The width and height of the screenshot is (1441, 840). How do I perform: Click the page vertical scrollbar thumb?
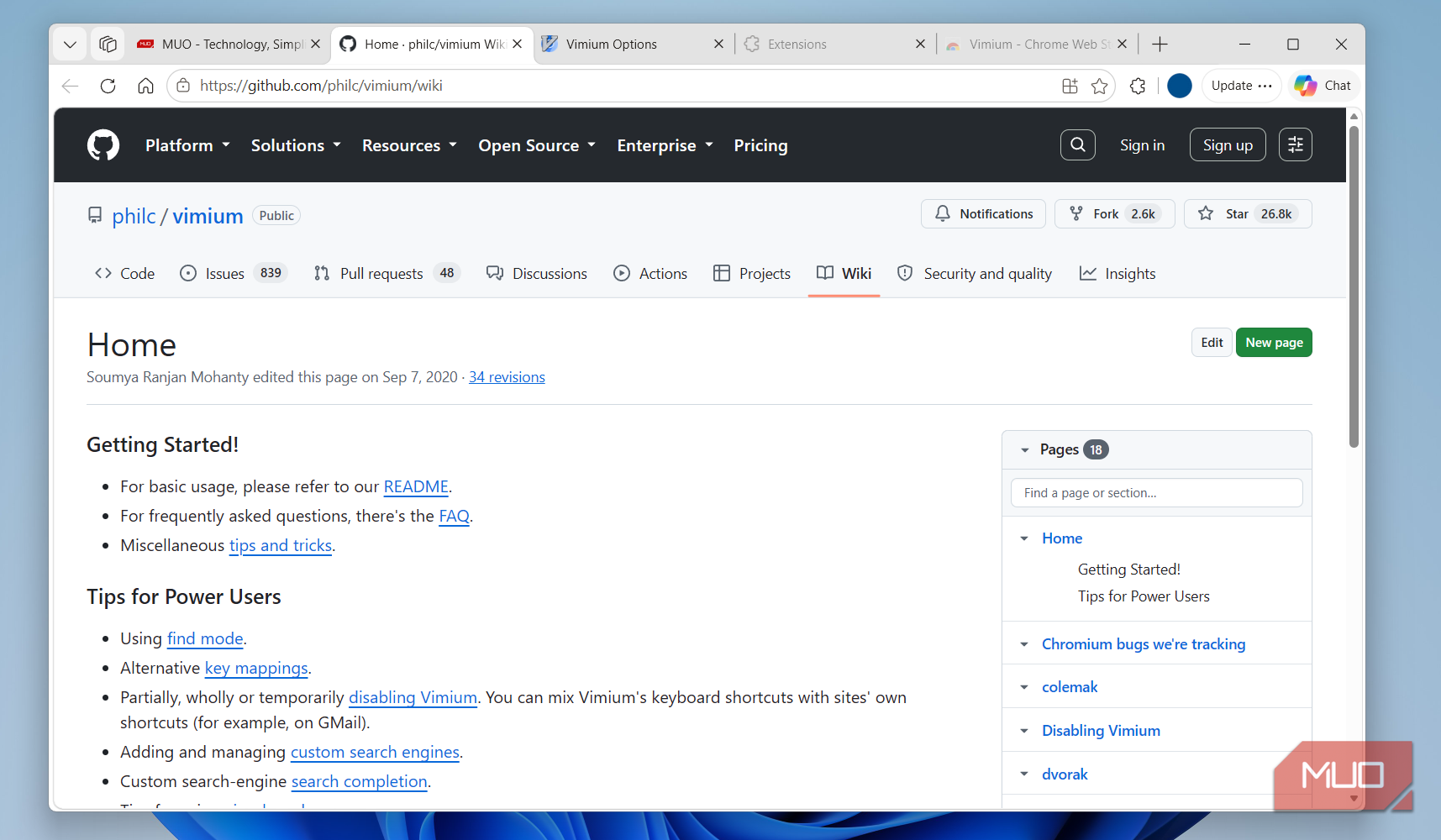coord(1354,286)
